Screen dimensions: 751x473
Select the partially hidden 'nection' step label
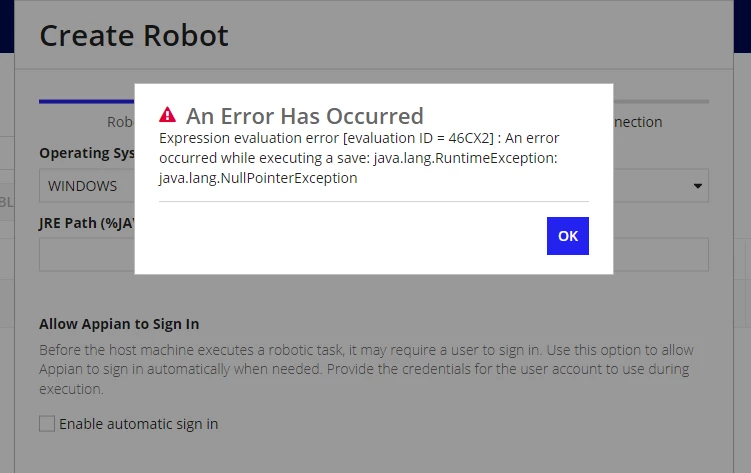[x=638, y=122]
